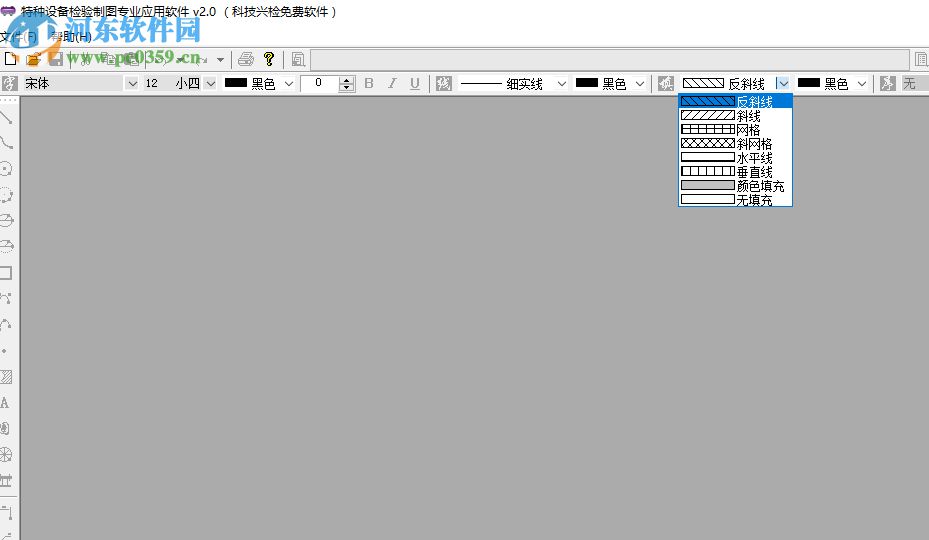Click the black text color swatch
Image resolution: width=929 pixels, height=540 pixels.
click(235, 83)
